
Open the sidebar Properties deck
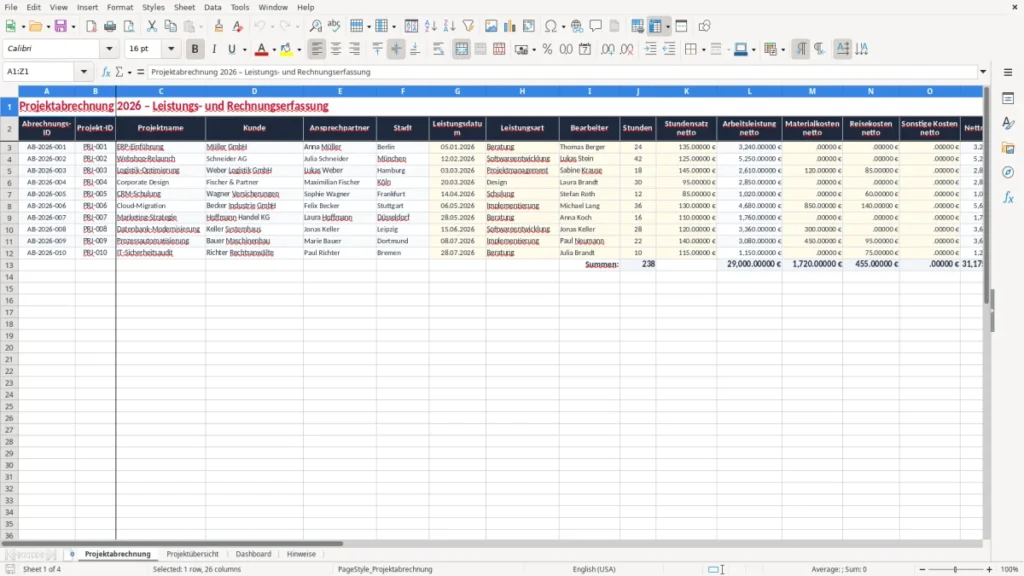coord(1008,98)
